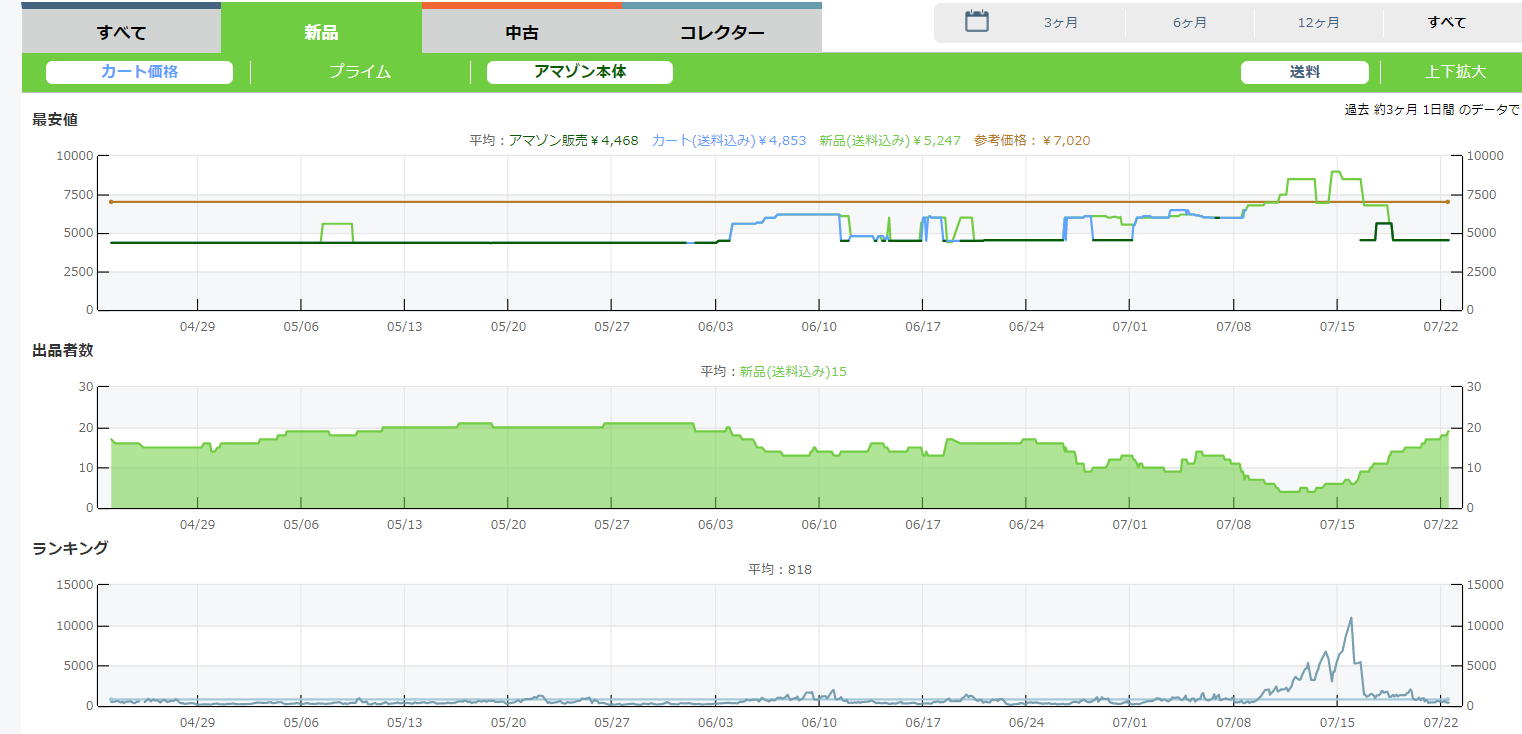Viewport: 1522px width, 734px height.
Task: Set the period to 3ヶ月
Action: coord(1060,23)
